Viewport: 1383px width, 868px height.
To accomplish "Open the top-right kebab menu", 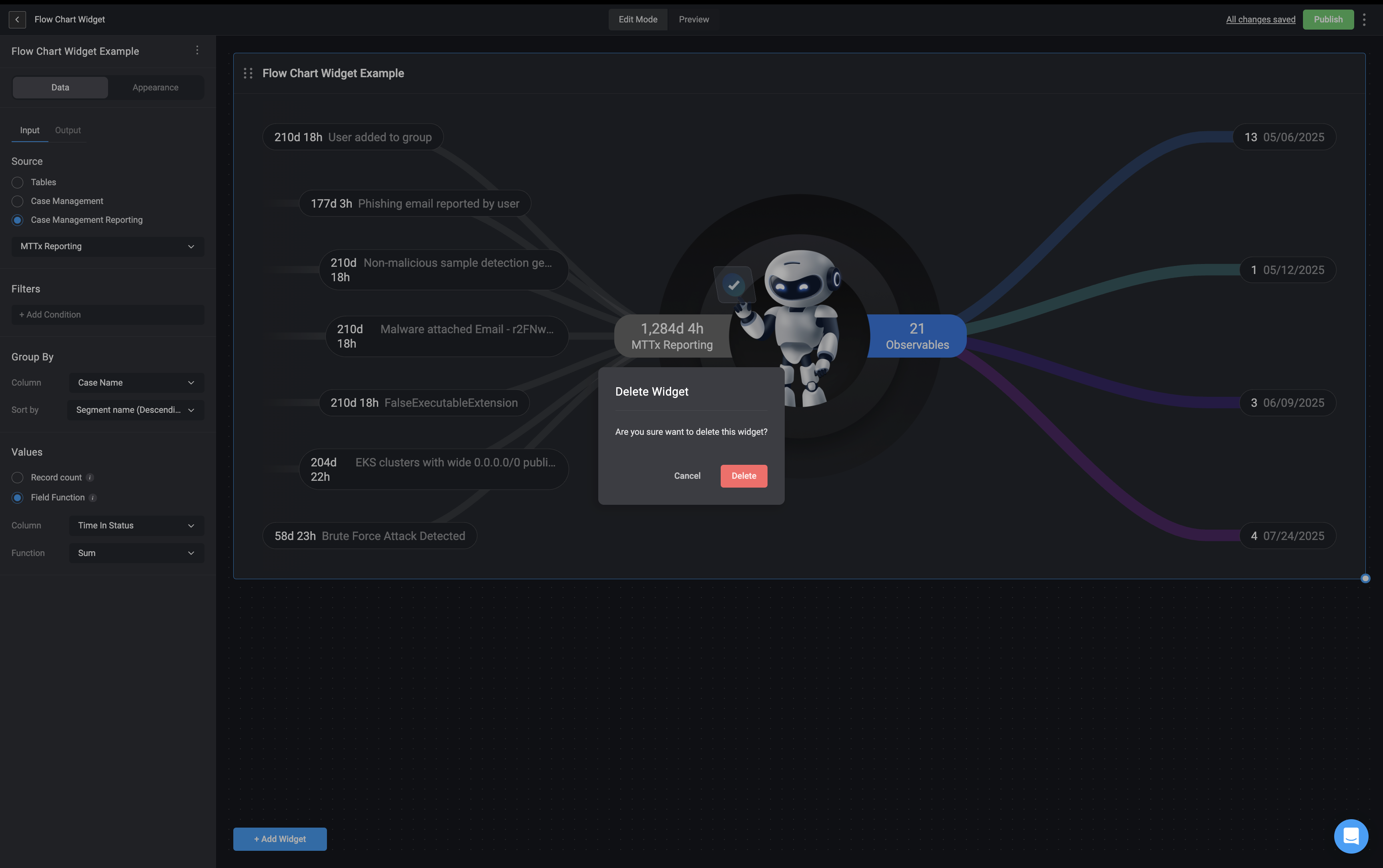I will [x=1364, y=20].
